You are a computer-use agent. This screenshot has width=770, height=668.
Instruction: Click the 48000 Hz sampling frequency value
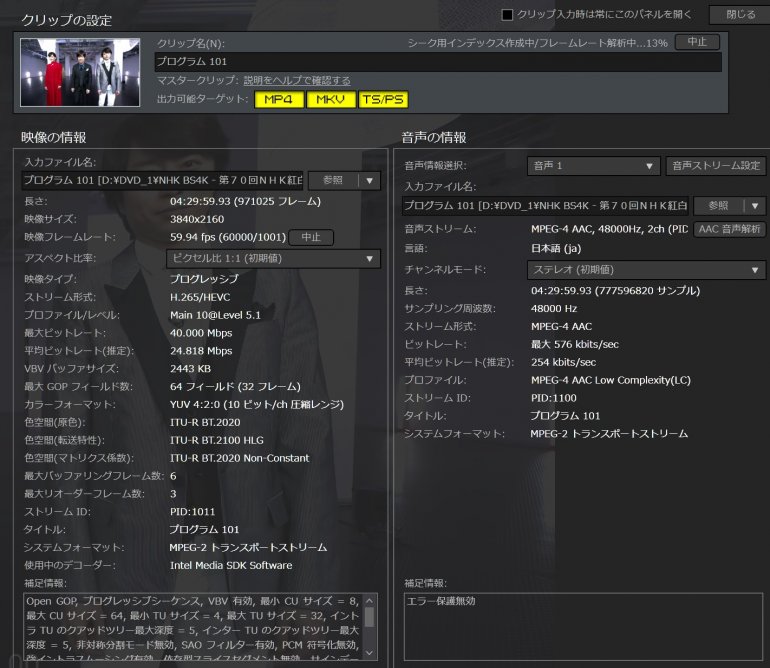pos(554,308)
